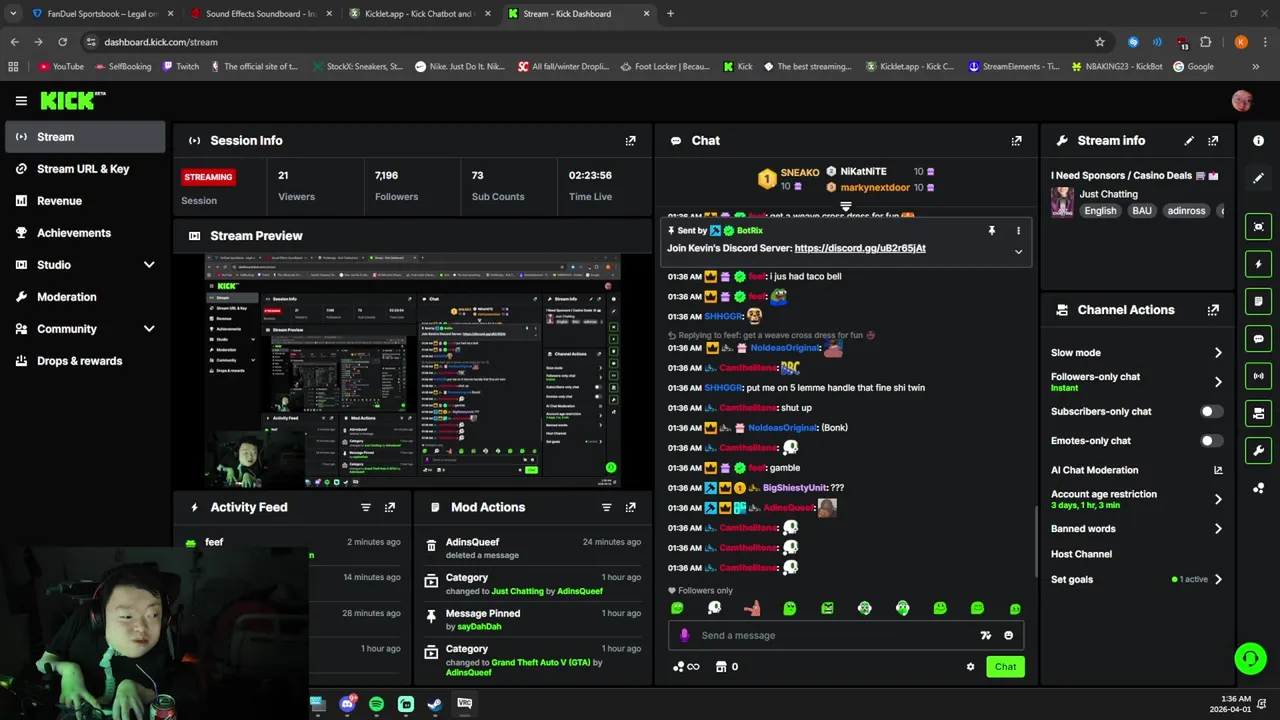
Task: Click the Just Chatting category link in Mod Actions
Action: 518,591
